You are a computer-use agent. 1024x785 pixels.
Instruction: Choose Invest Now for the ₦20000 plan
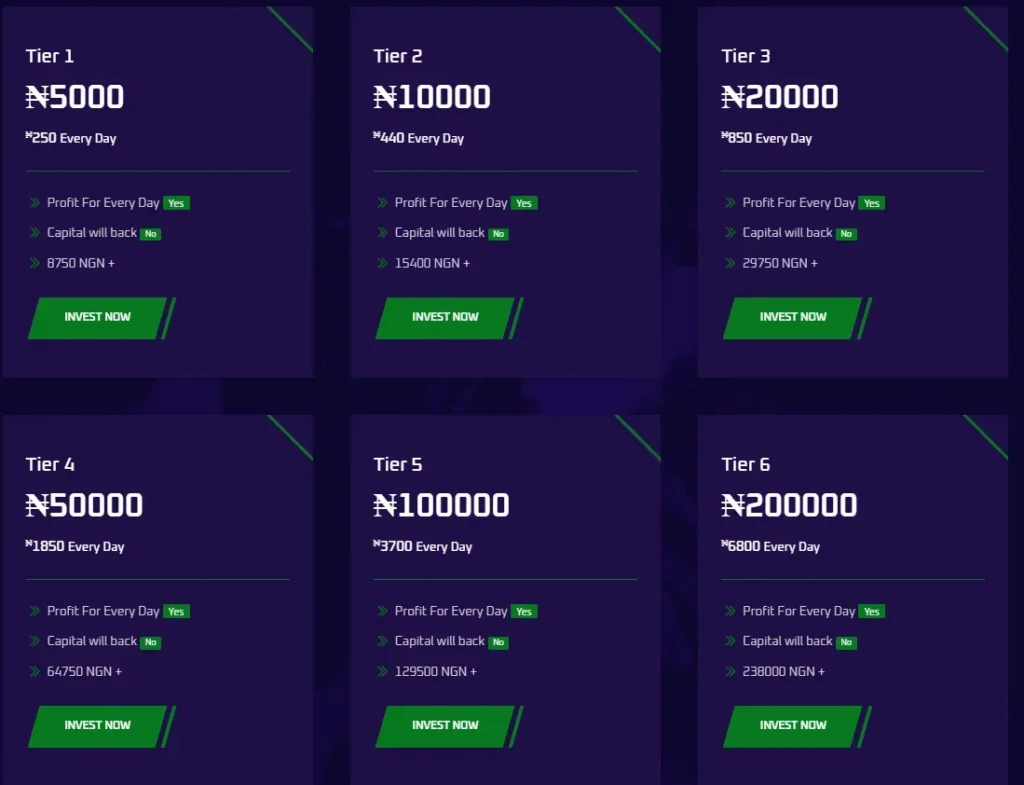793,317
